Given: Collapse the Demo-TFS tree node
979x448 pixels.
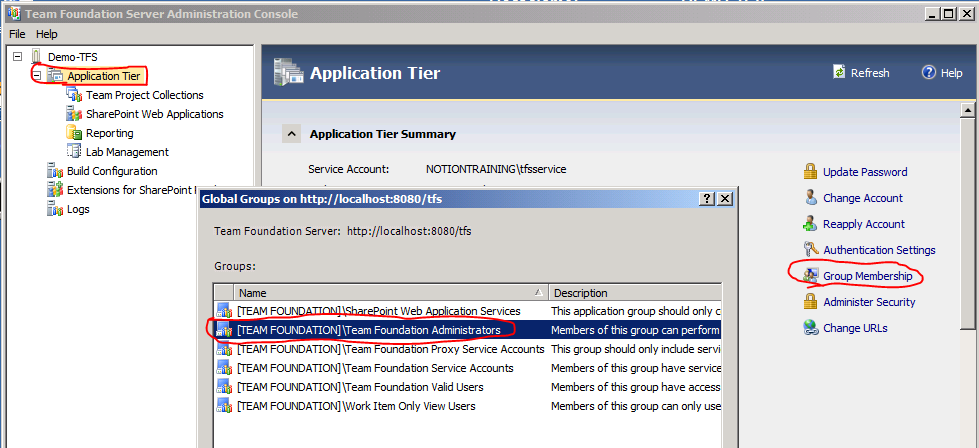Looking at the screenshot, I should [x=17, y=57].
